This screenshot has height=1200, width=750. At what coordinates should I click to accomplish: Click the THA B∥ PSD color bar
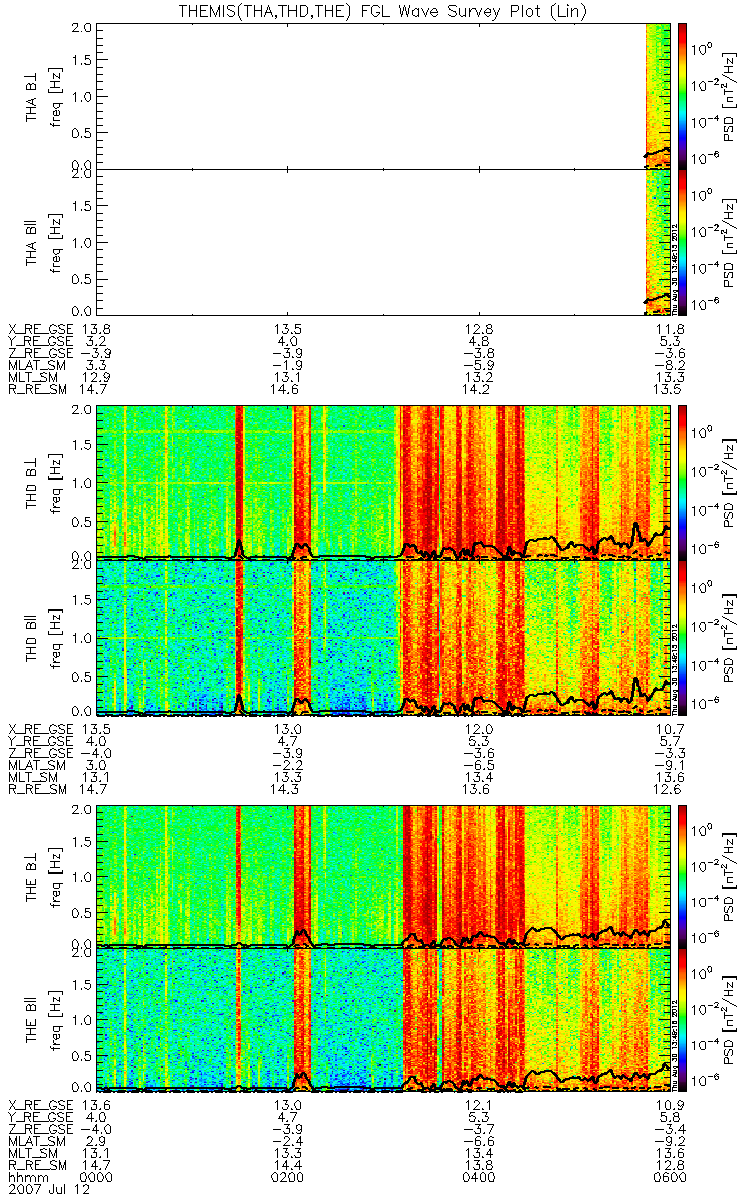(683, 241)
